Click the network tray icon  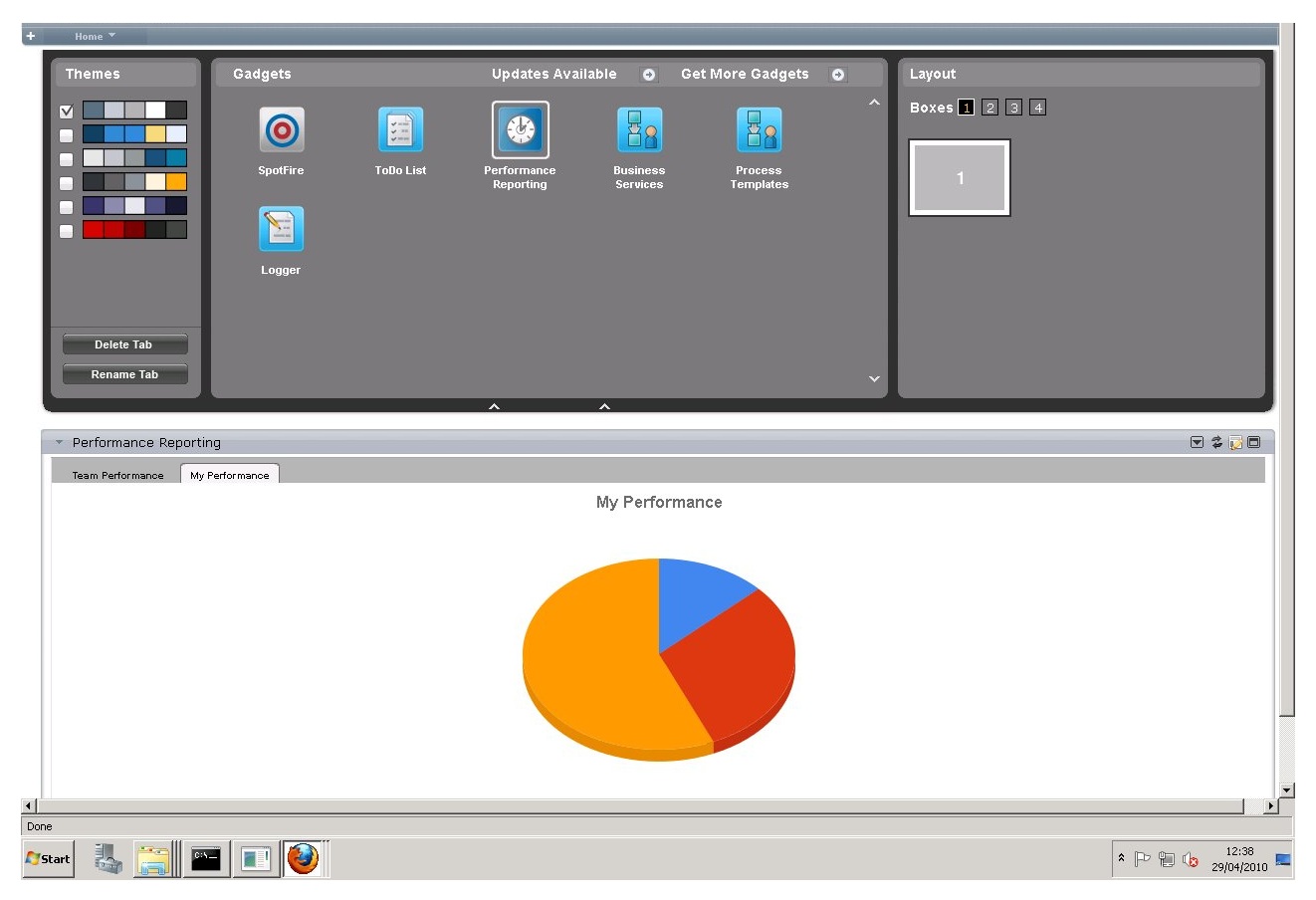coord(1167,859)
